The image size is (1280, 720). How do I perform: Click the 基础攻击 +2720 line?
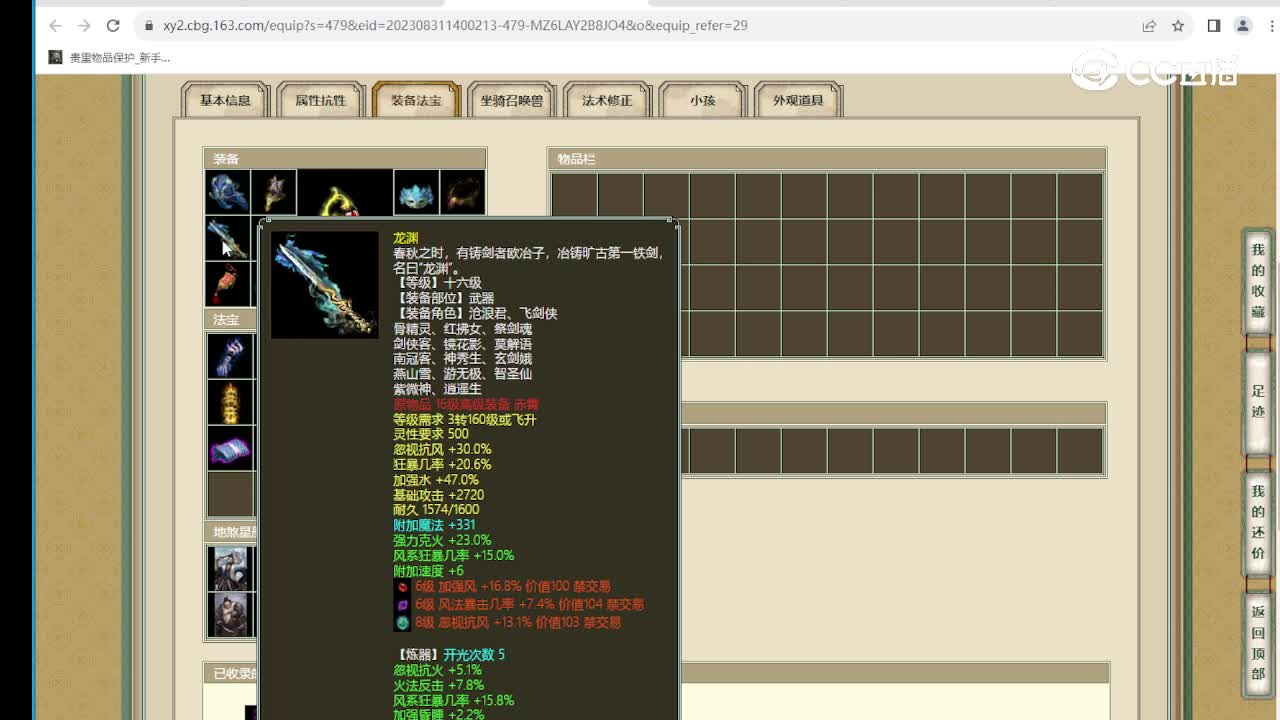[x=438, y=495]
